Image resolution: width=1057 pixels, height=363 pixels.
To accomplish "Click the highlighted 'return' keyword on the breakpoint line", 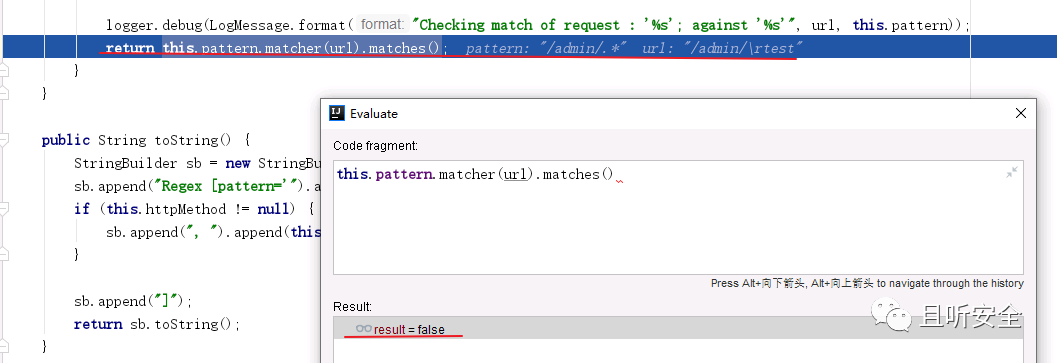I will 129,48.
